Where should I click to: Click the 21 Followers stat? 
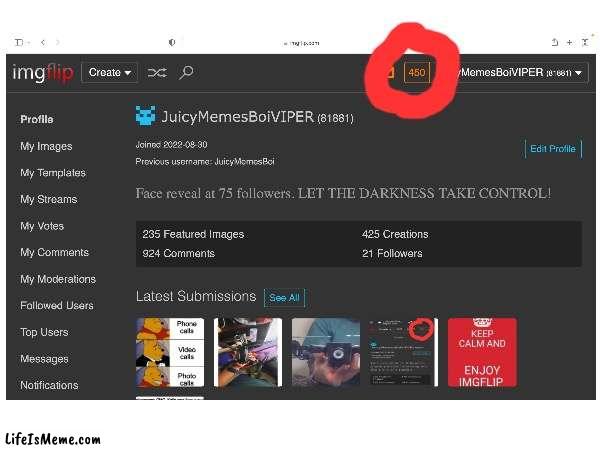[392, 254]
